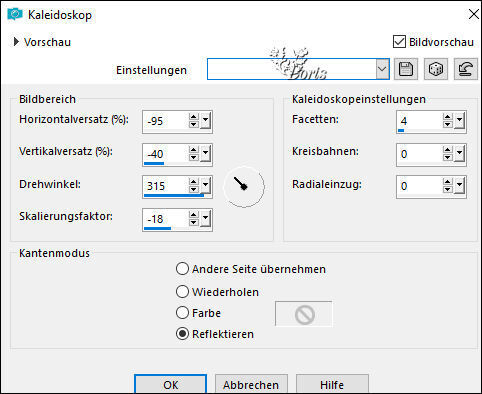Click the save preset floppy disk icon

[406, 69]
